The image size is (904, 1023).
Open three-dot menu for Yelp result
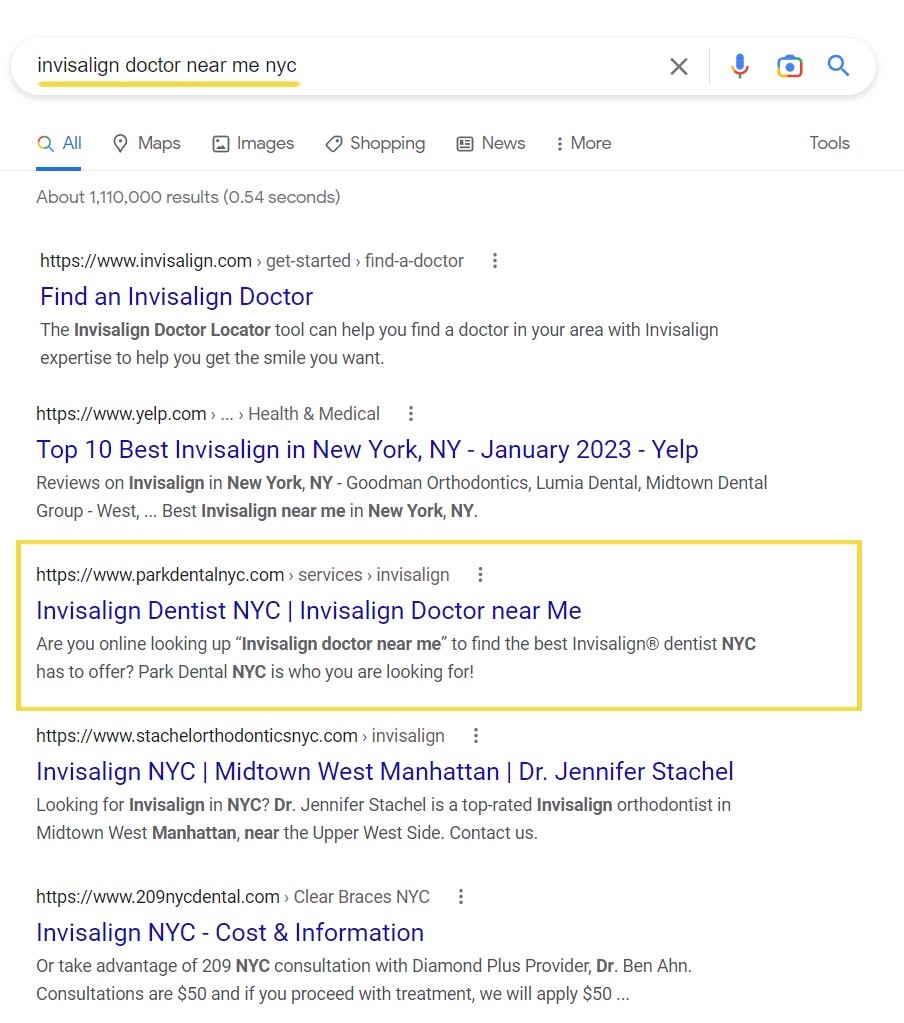410,414
